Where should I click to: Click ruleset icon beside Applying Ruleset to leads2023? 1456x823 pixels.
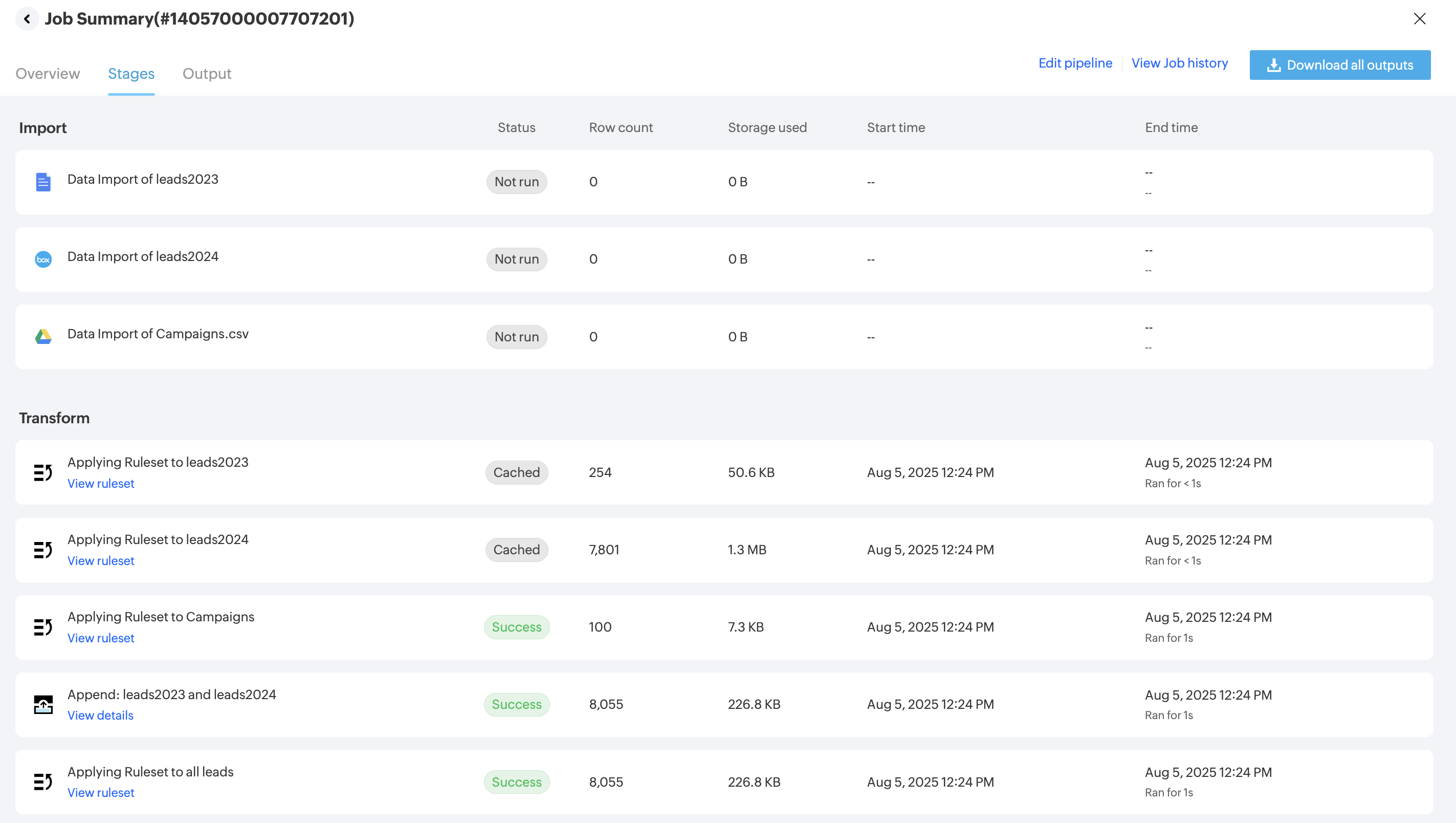click(x=43, y=472)
